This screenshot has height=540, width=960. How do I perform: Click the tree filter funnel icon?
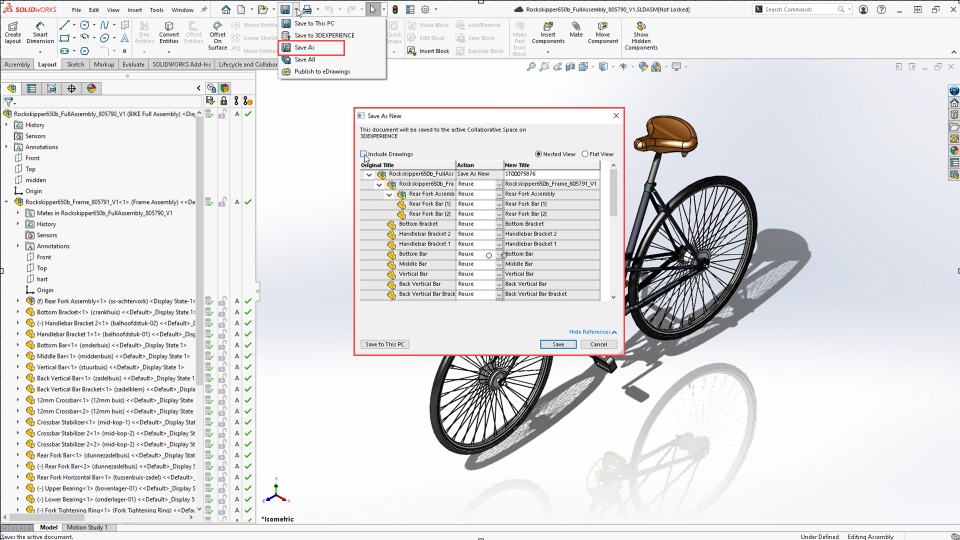(9, 102)
